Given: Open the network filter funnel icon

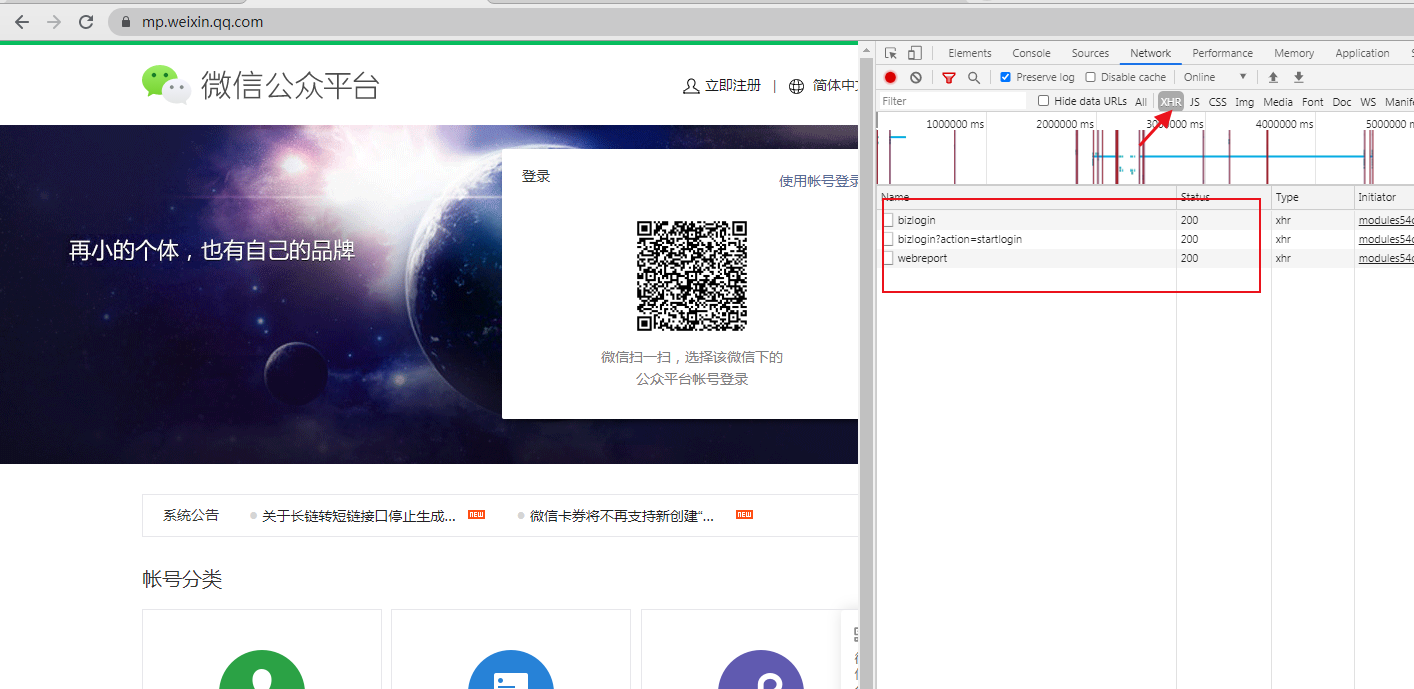Looking at the screenshot, I should (x=948, y=77).
